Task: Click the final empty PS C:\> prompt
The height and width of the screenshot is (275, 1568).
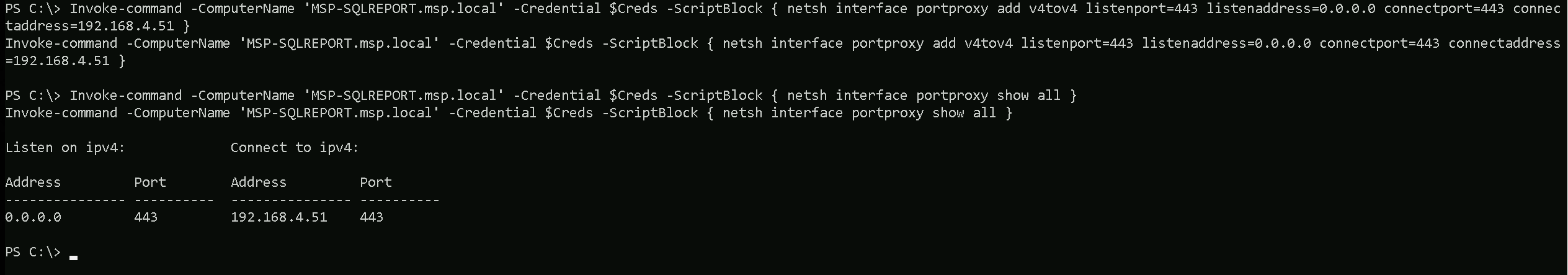Action: click(x=33, y=252)
